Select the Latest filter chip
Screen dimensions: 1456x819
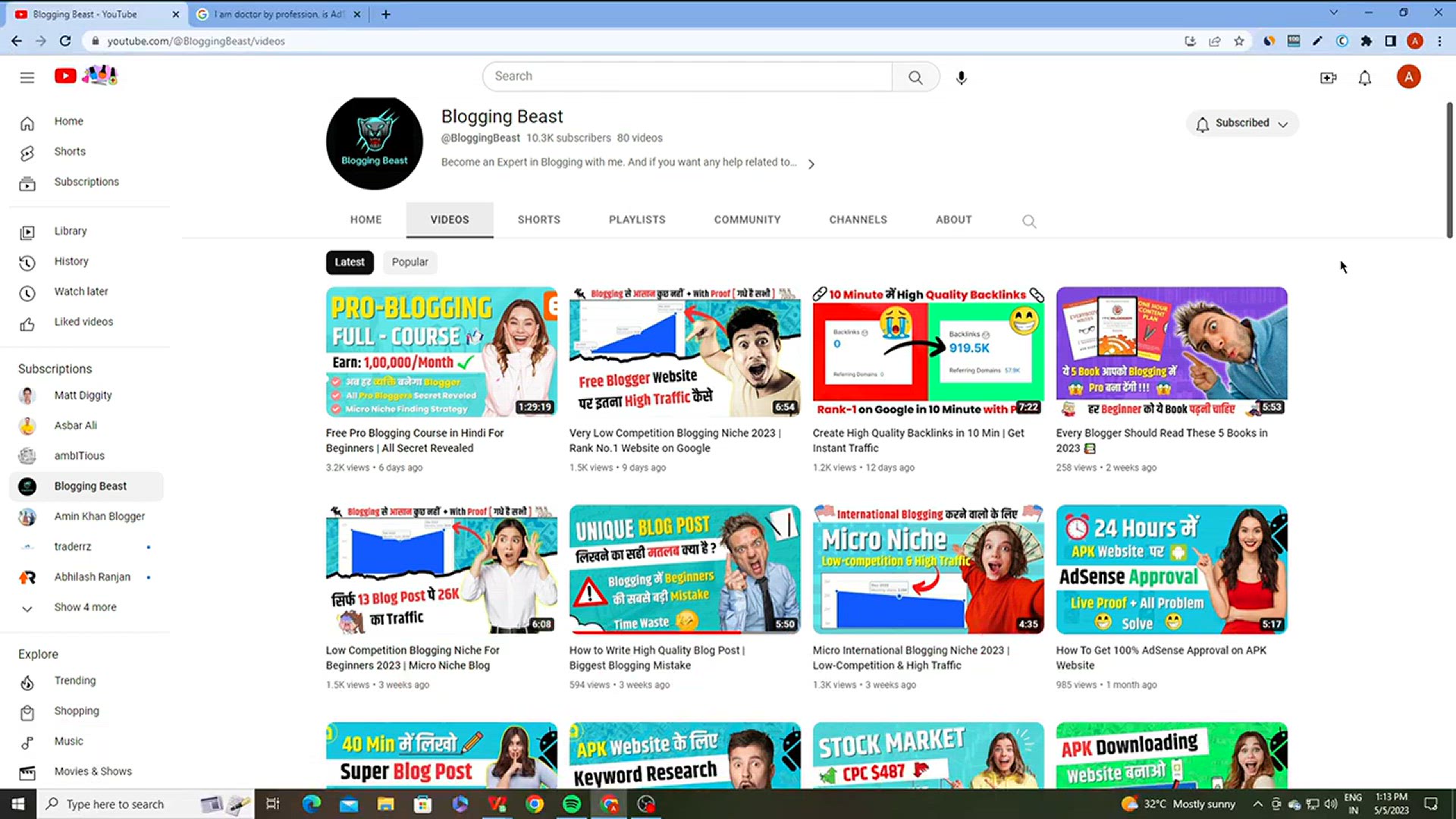pos(350,262)
